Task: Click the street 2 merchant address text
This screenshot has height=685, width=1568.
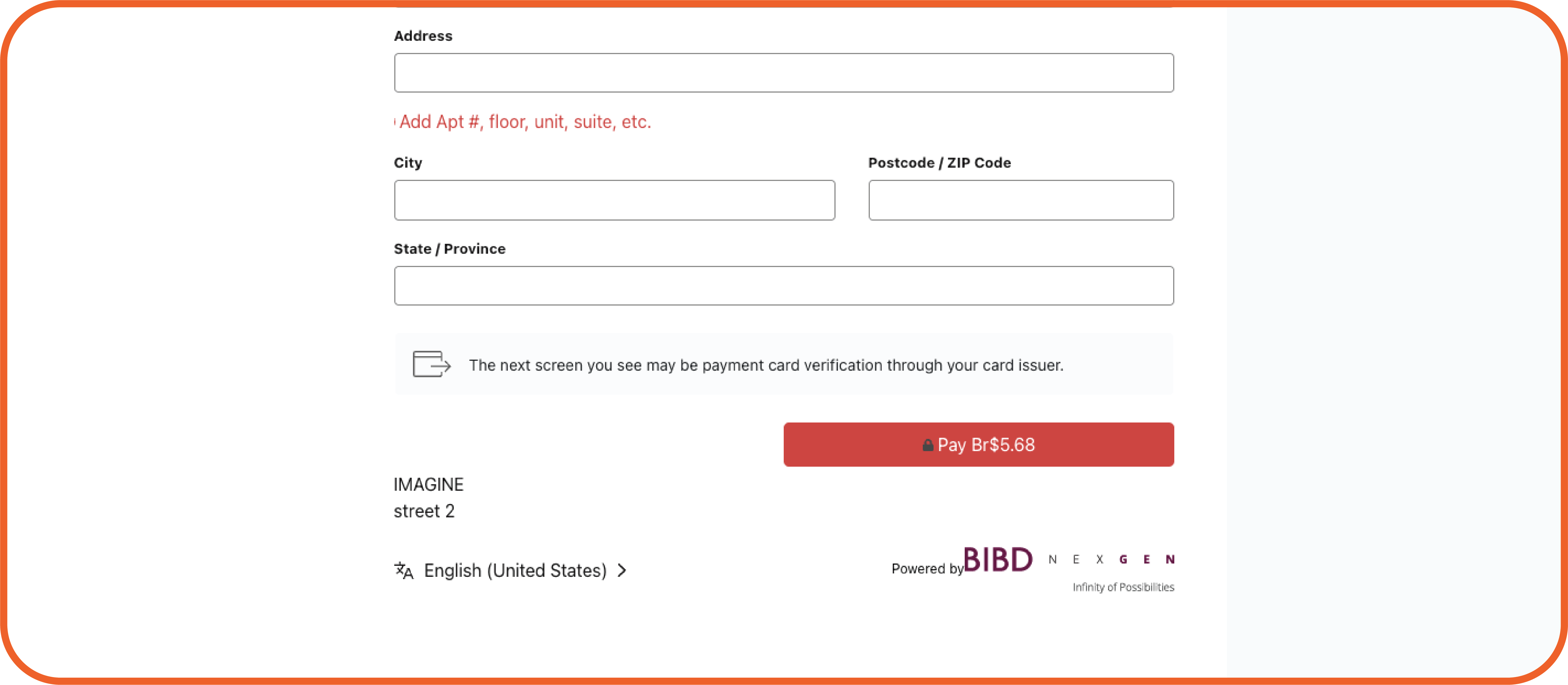Action: tap(424, 511)
